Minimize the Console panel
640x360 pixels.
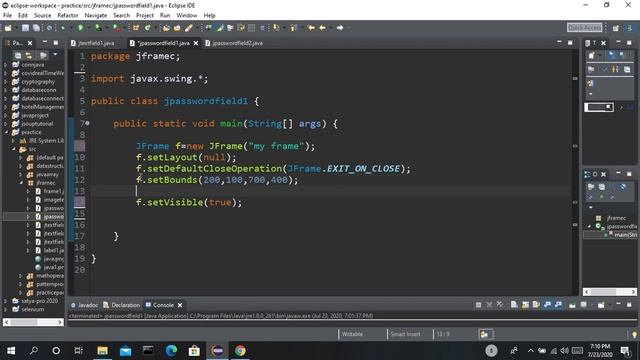pos(618,305)
